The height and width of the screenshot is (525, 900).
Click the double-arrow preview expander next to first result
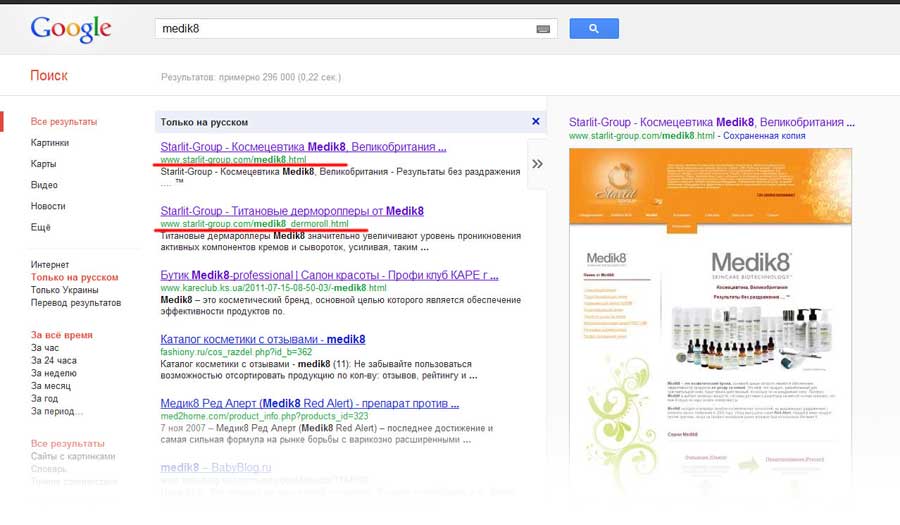tap(537, 164)
